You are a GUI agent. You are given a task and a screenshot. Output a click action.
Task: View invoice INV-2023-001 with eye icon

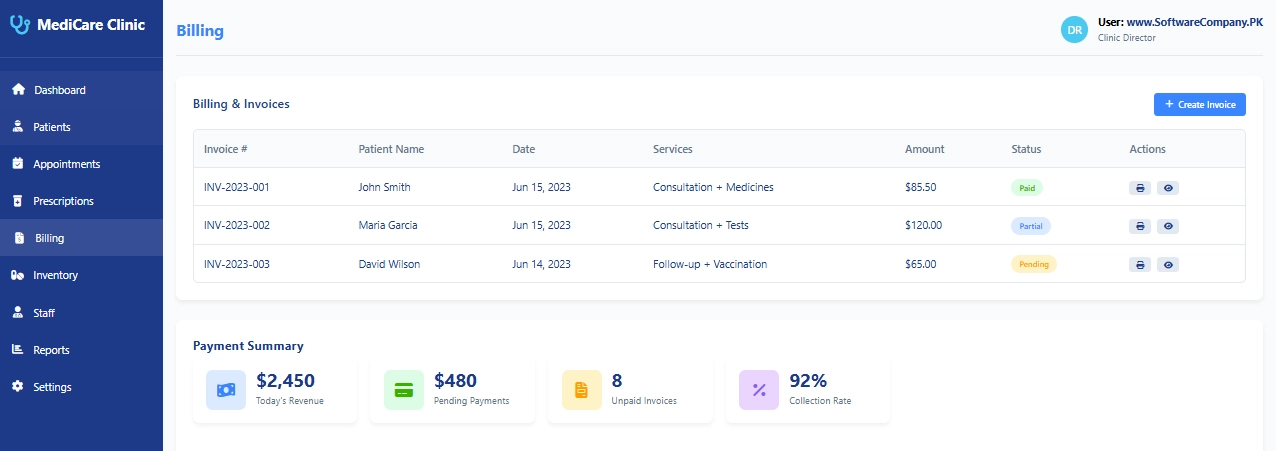1168,187
